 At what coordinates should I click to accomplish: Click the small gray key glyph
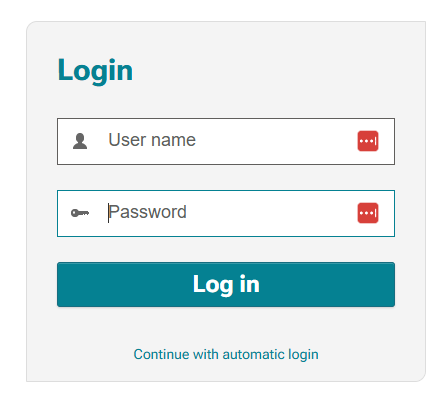80,213
